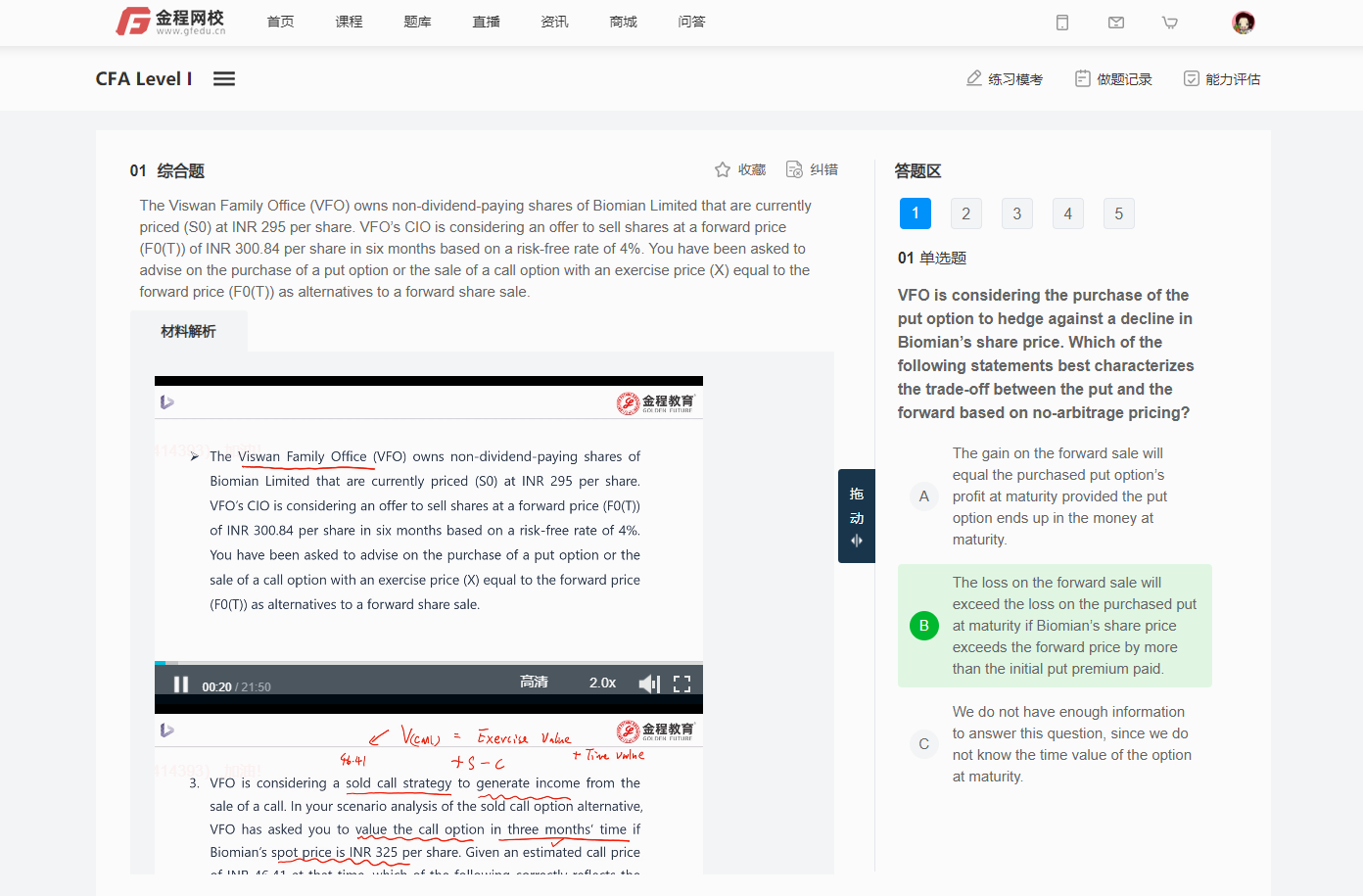Screen dimensions: 1363x896
Task: Mute the video volume speaker icon
Action: [x=648, y=684]
